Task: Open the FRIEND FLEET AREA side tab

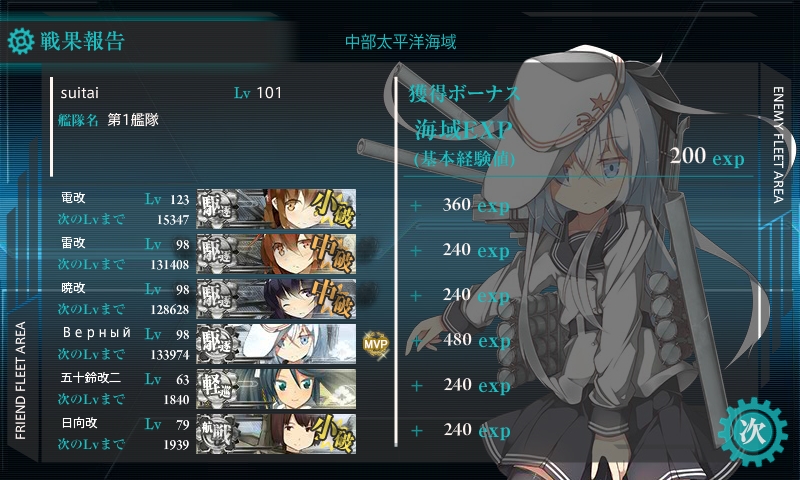Action: coord(20,381)
